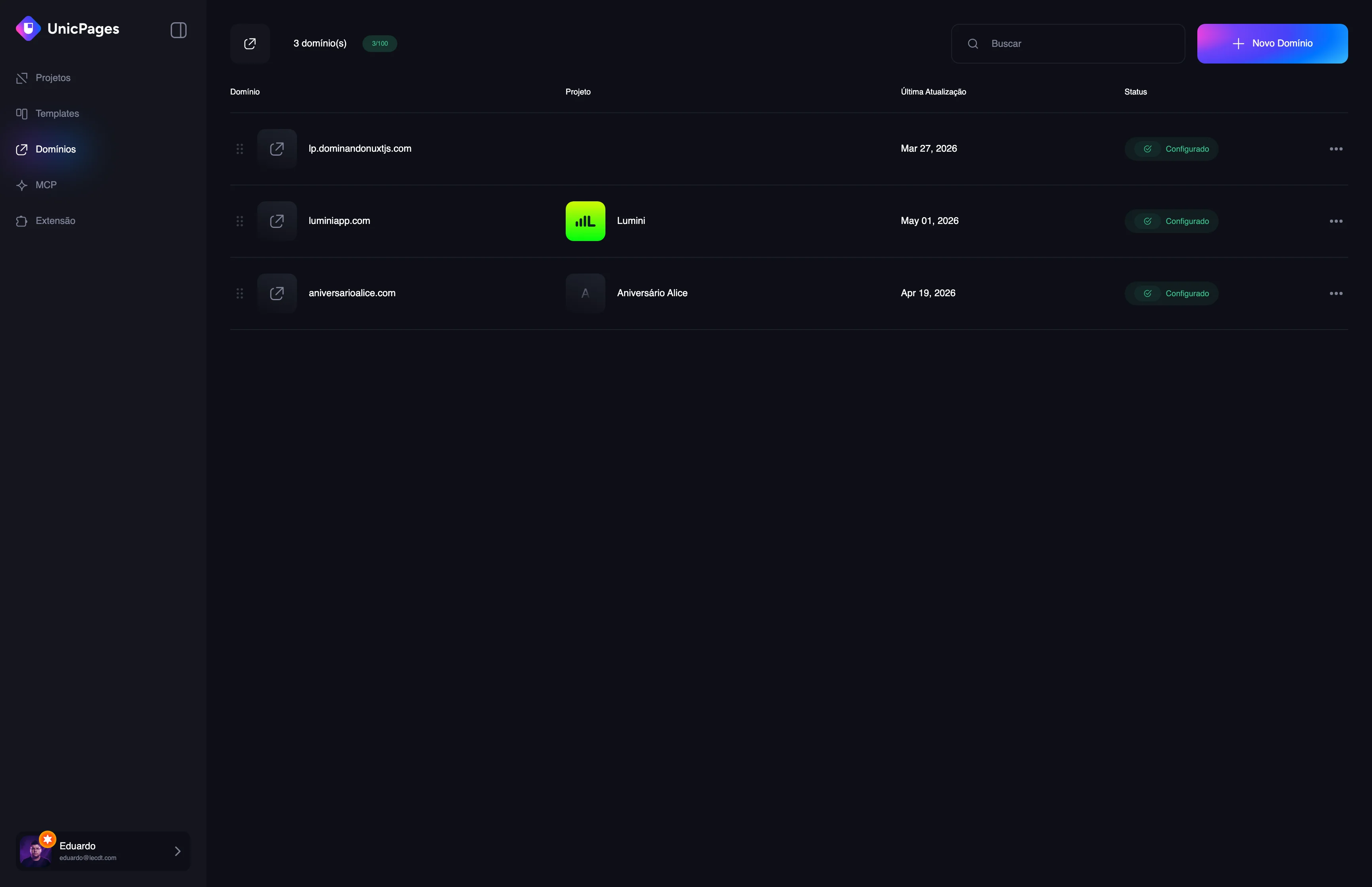Open Projetos in the sidebar
This screenshot has height=887, width=1372.
tap(53, 78)
